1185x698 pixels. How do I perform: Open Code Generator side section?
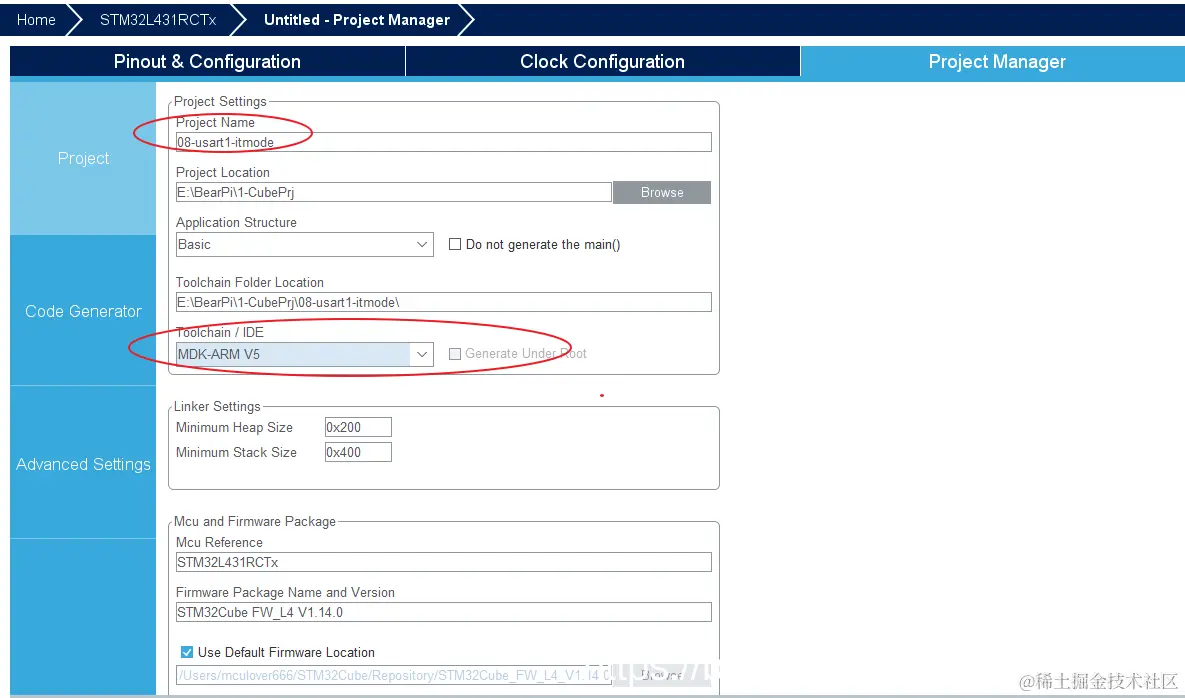[x=83, y=310]
